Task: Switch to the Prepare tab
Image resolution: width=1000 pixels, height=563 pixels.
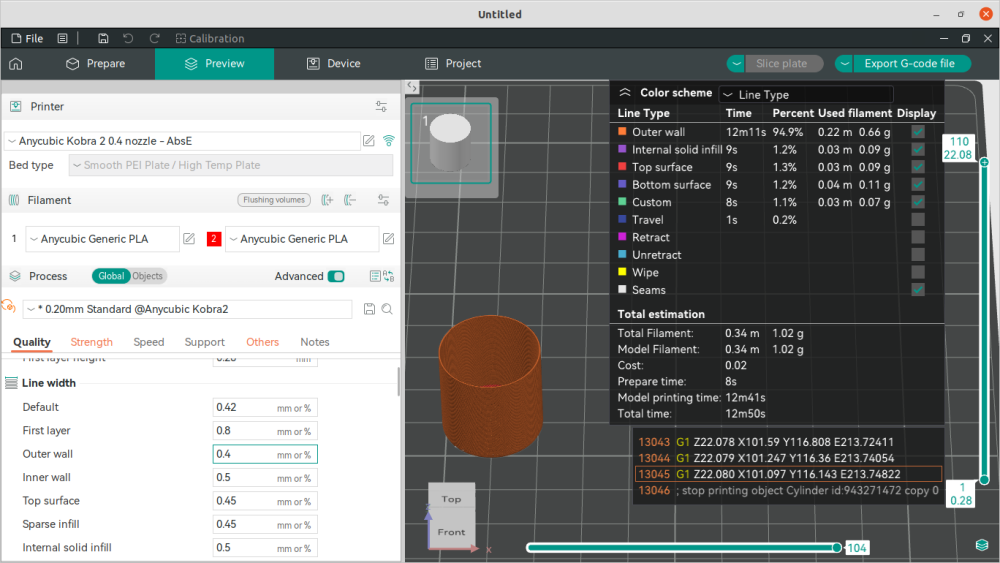Action: click(96, 64)
